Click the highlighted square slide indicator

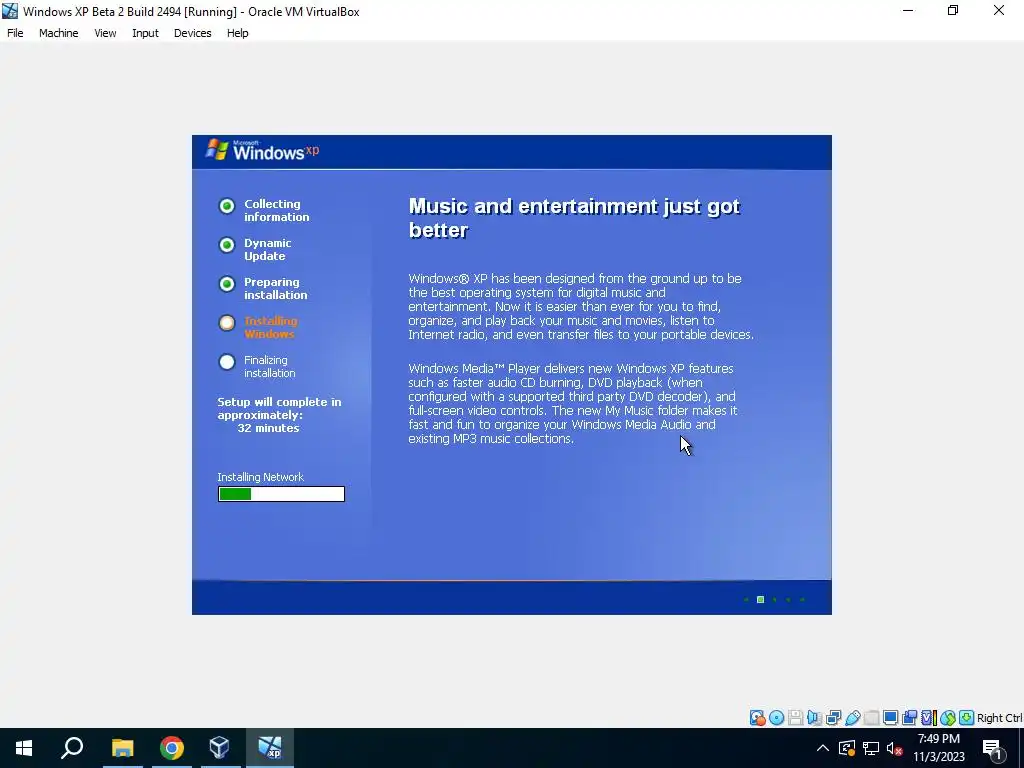pos(760,600)
